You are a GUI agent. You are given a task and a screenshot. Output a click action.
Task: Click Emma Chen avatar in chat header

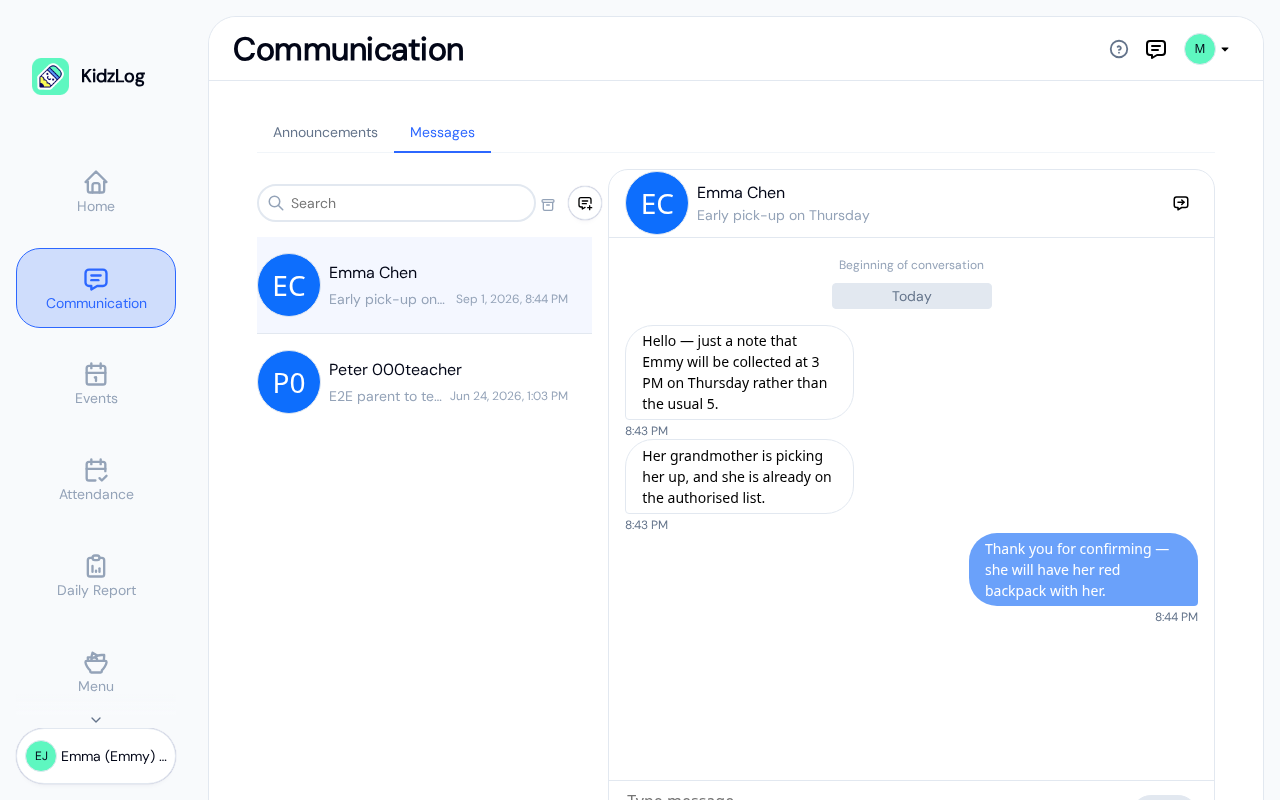[657, 203]
